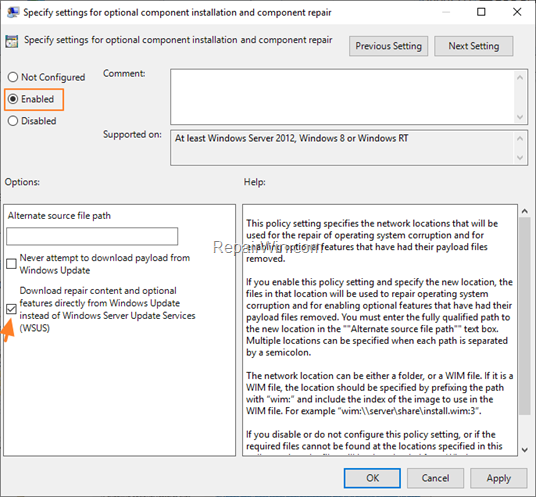The height and width of the screenshot is (497, 536).
Task: Confirm with the OK button
Action: (x=372, y=478)
